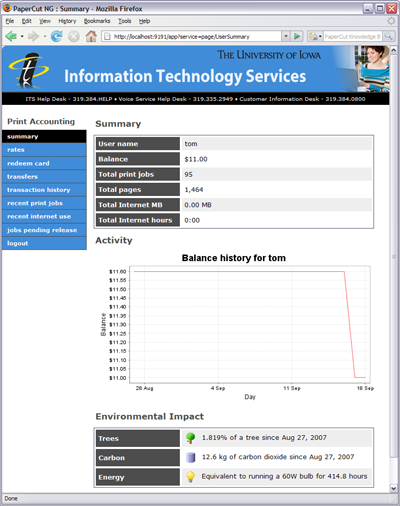Click total pages value 1,464
The height and width of the screenshot is (506, 400).
[194, 190]
